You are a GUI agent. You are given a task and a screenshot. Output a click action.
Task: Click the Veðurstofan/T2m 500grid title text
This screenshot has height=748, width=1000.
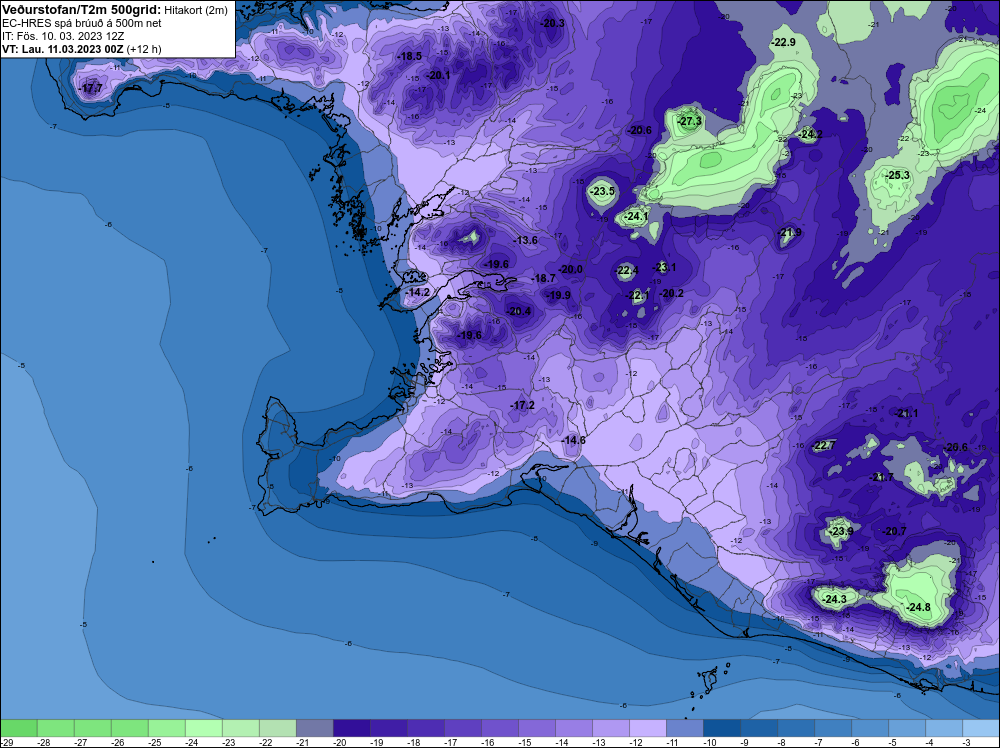click(81, 10)
